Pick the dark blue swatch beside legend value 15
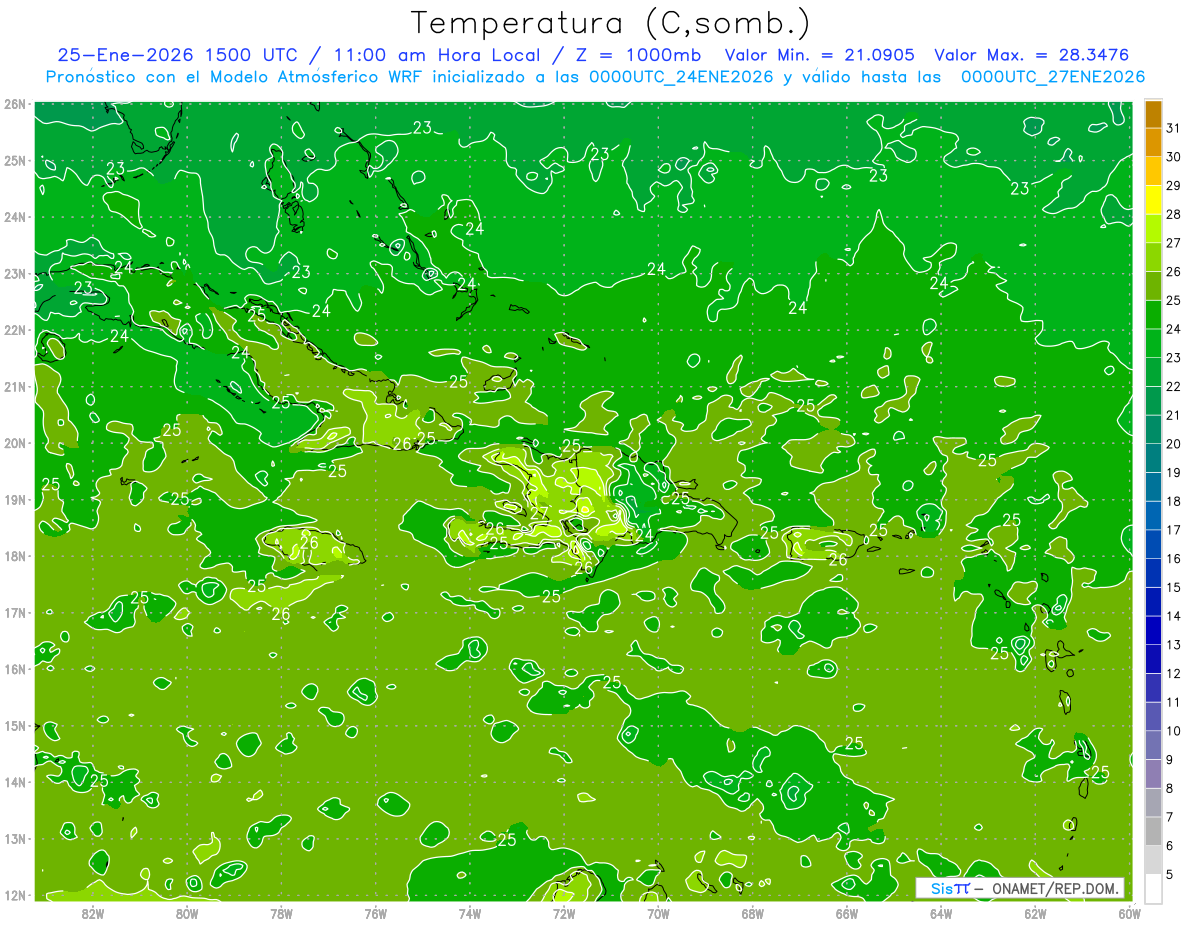The image size is (1200, 927). [1153, 586]
